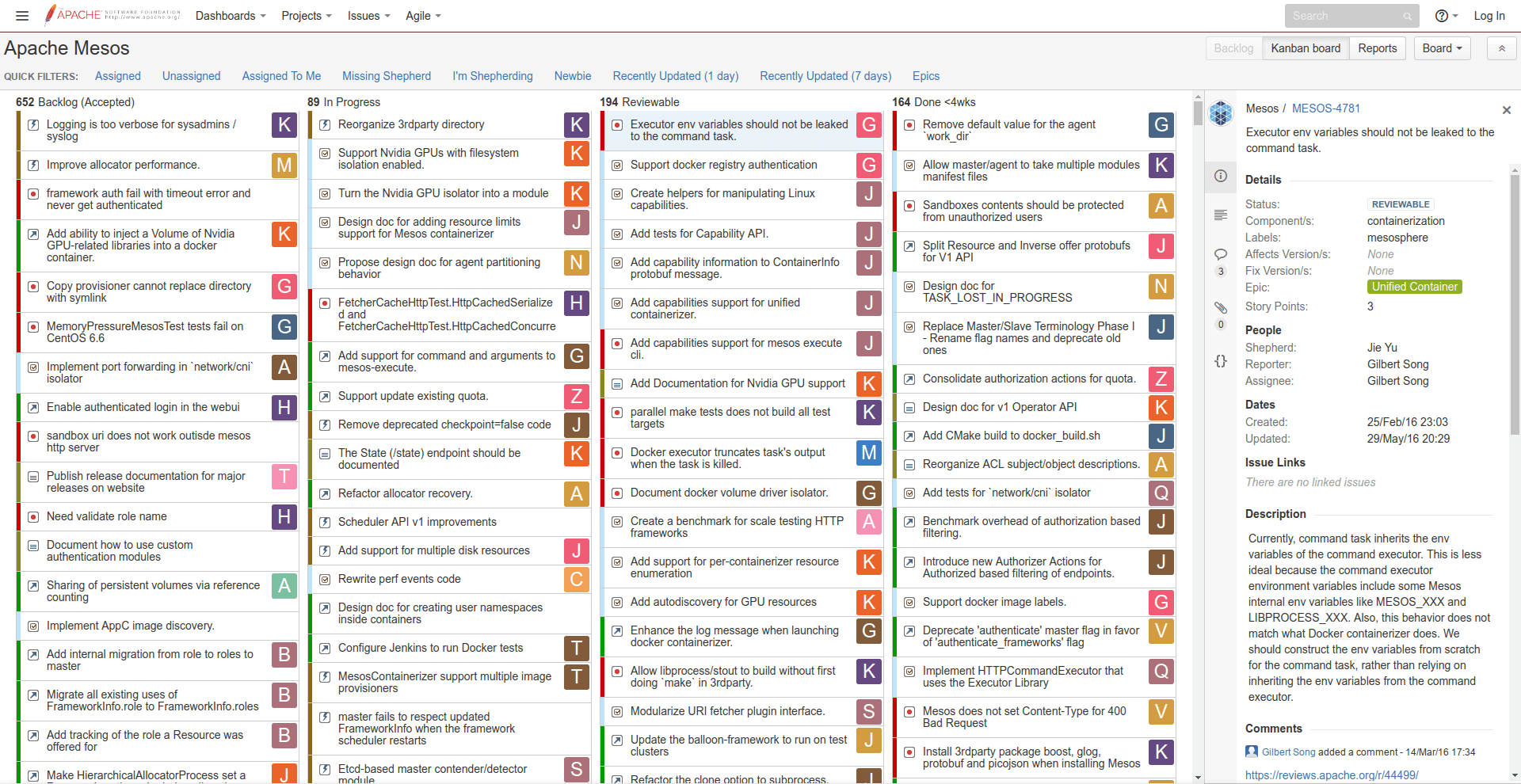The image size is (1521, 784).
Task: Toggle the Unassigned quick filter
Action: click(x=191, y=76)
